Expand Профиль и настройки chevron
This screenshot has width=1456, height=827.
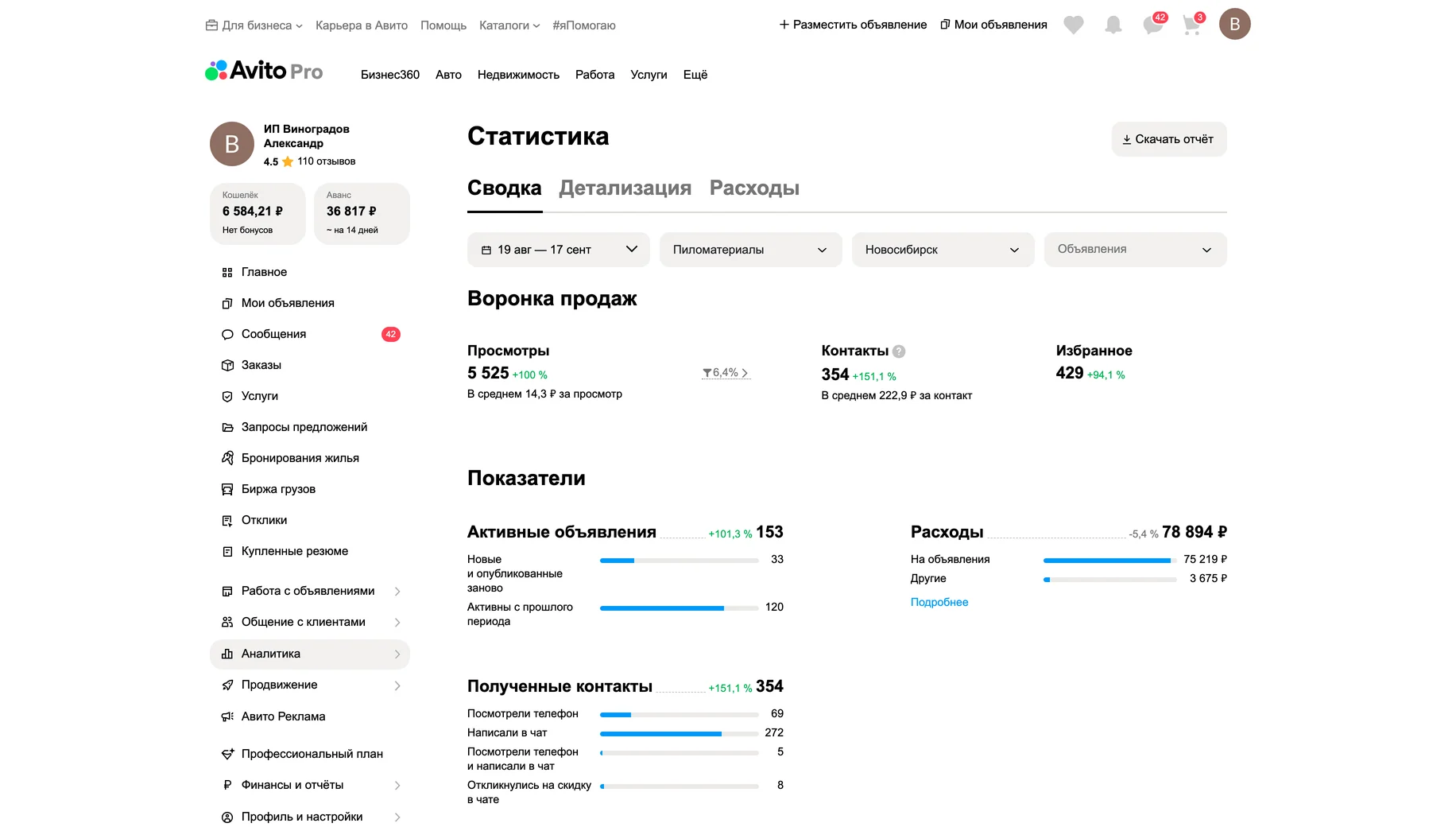click(x=397, y=817)
